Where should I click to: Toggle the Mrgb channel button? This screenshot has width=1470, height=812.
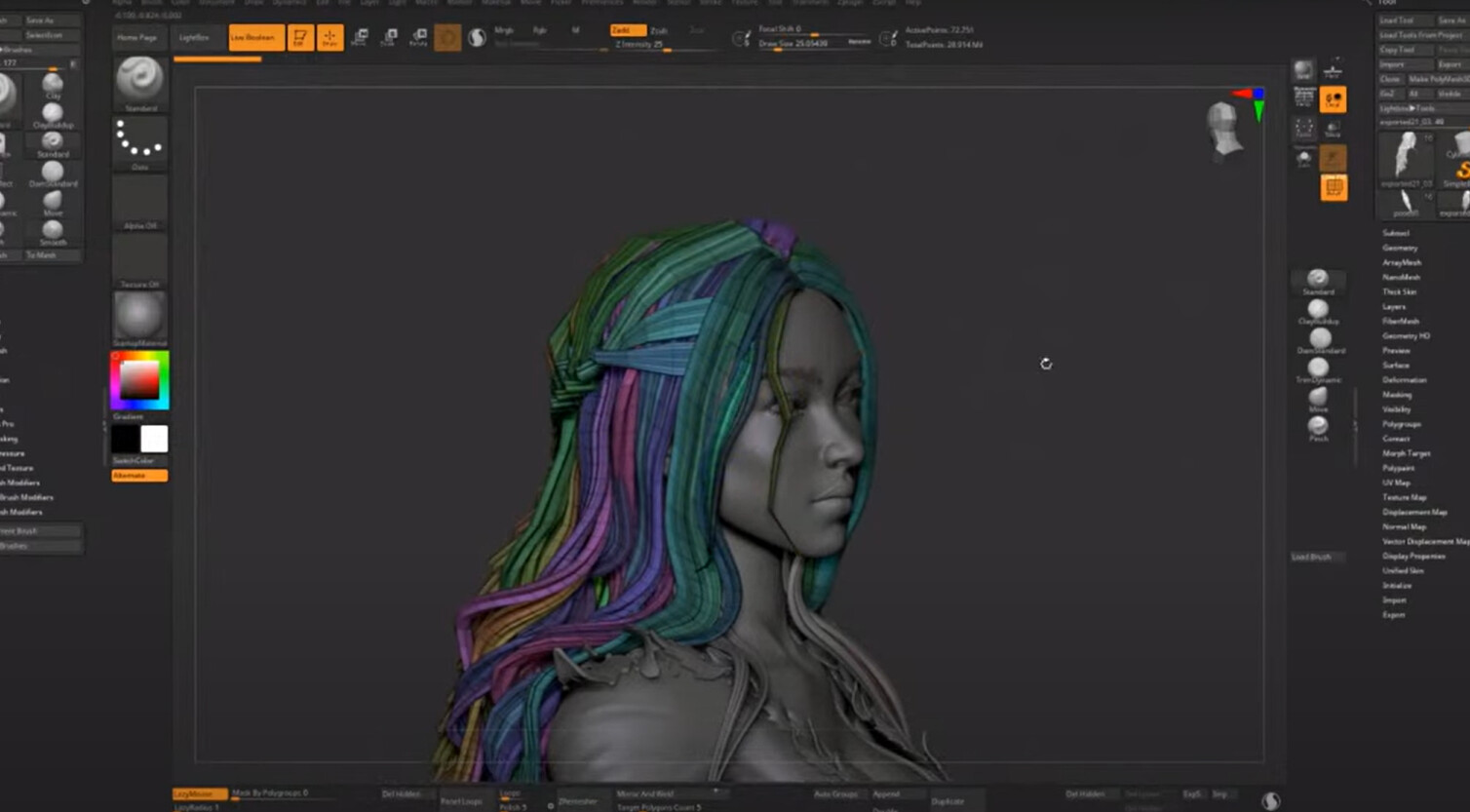504,30
